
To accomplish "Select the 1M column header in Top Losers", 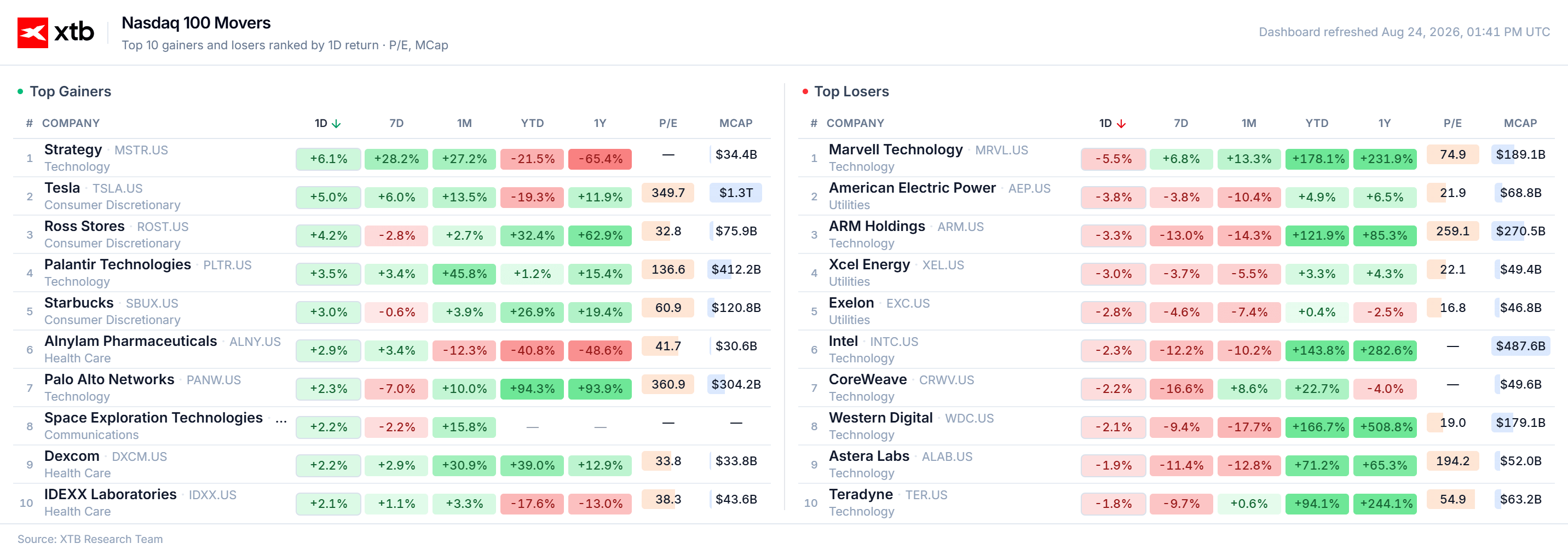I will 1248,124.
